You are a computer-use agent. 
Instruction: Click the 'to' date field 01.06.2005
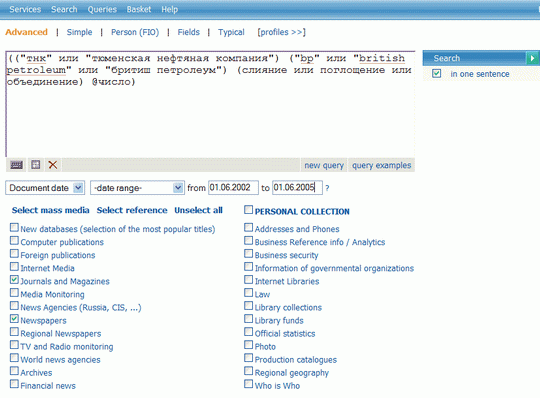(x=297, y=188)
